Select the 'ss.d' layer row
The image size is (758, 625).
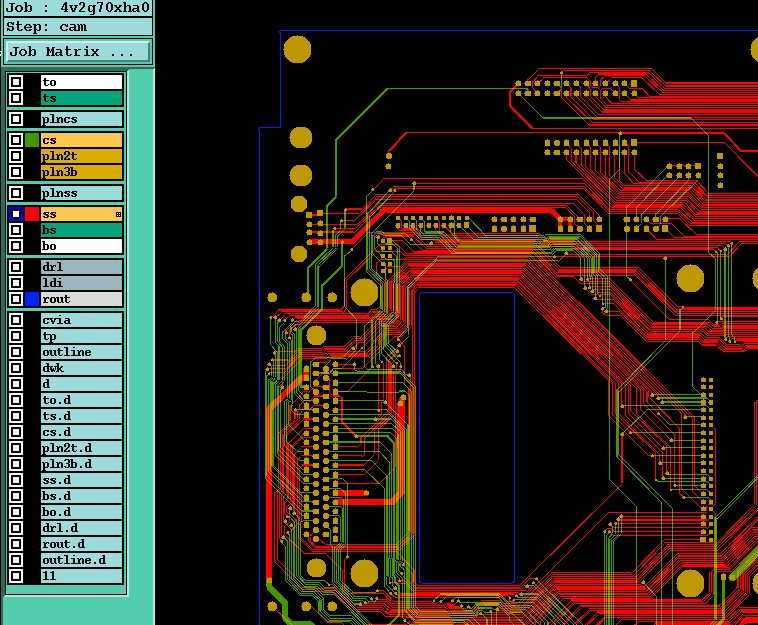(x=81, y=480)
